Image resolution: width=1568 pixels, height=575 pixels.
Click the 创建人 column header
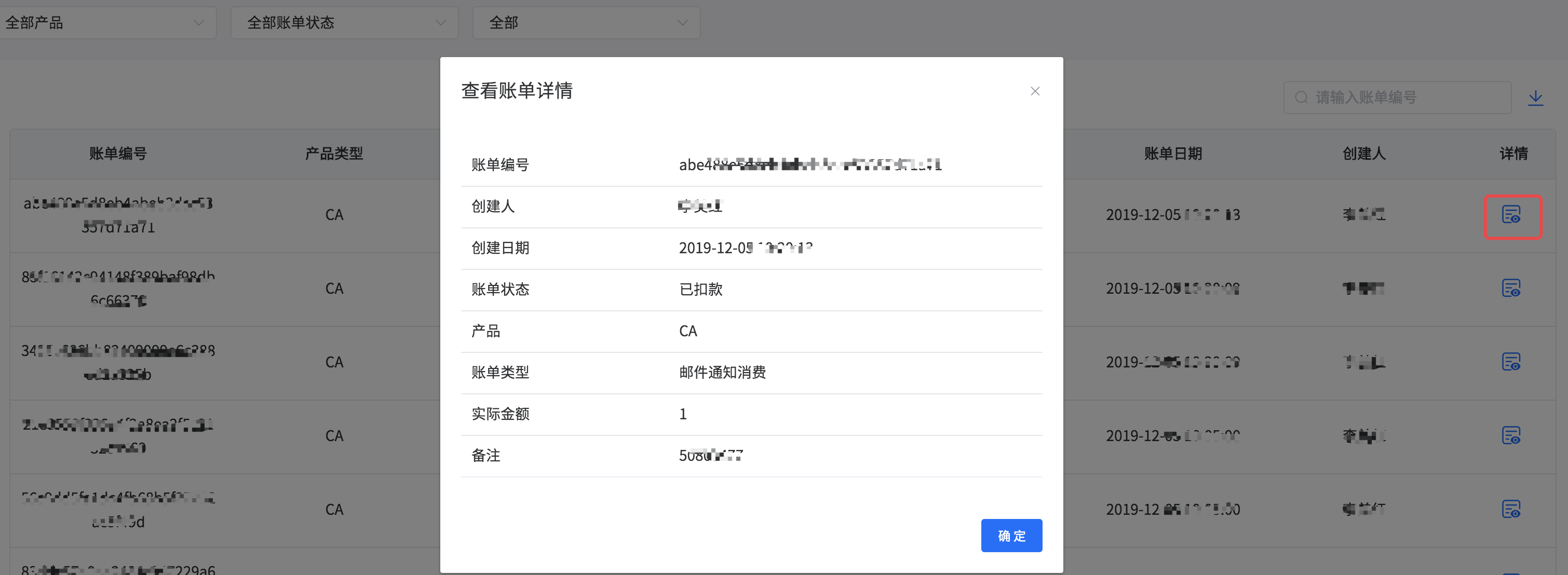(x=1363, y=153)
